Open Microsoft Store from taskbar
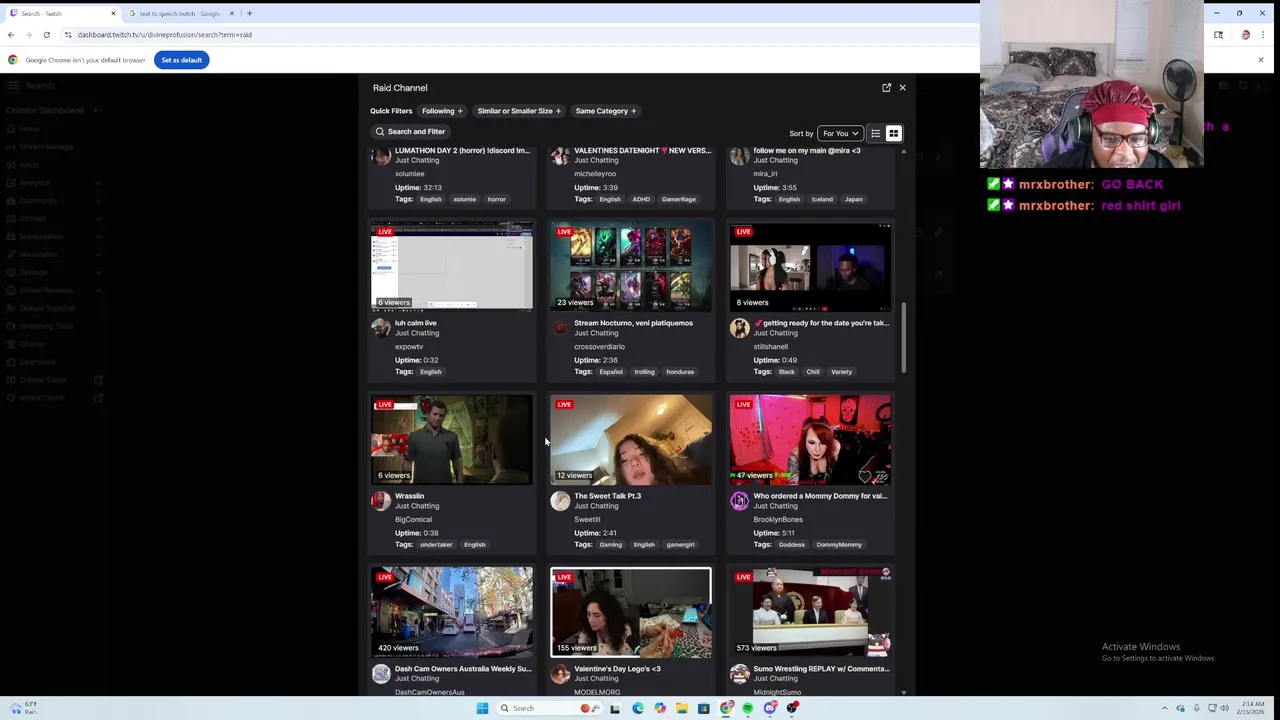 click(704, 708)
